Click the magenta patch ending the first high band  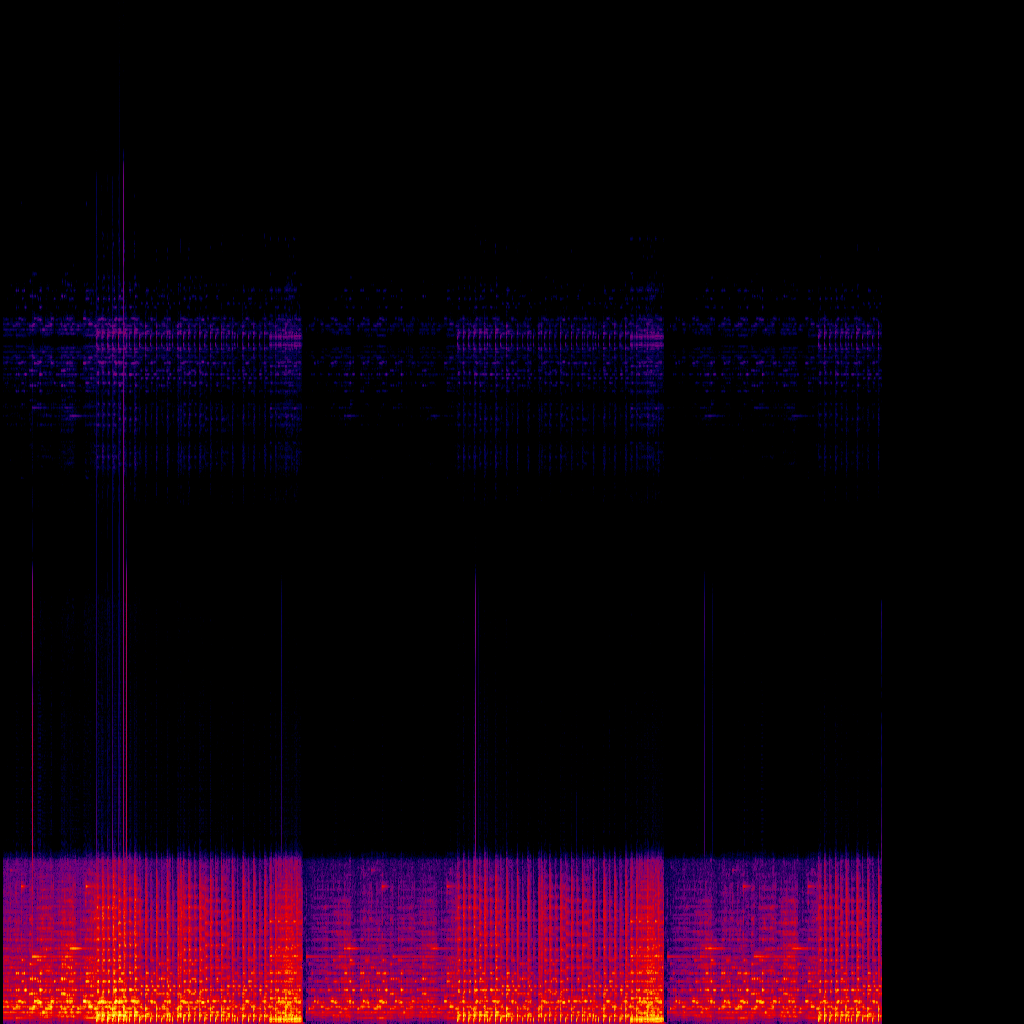pyautogui.click(x=288, y=338)
